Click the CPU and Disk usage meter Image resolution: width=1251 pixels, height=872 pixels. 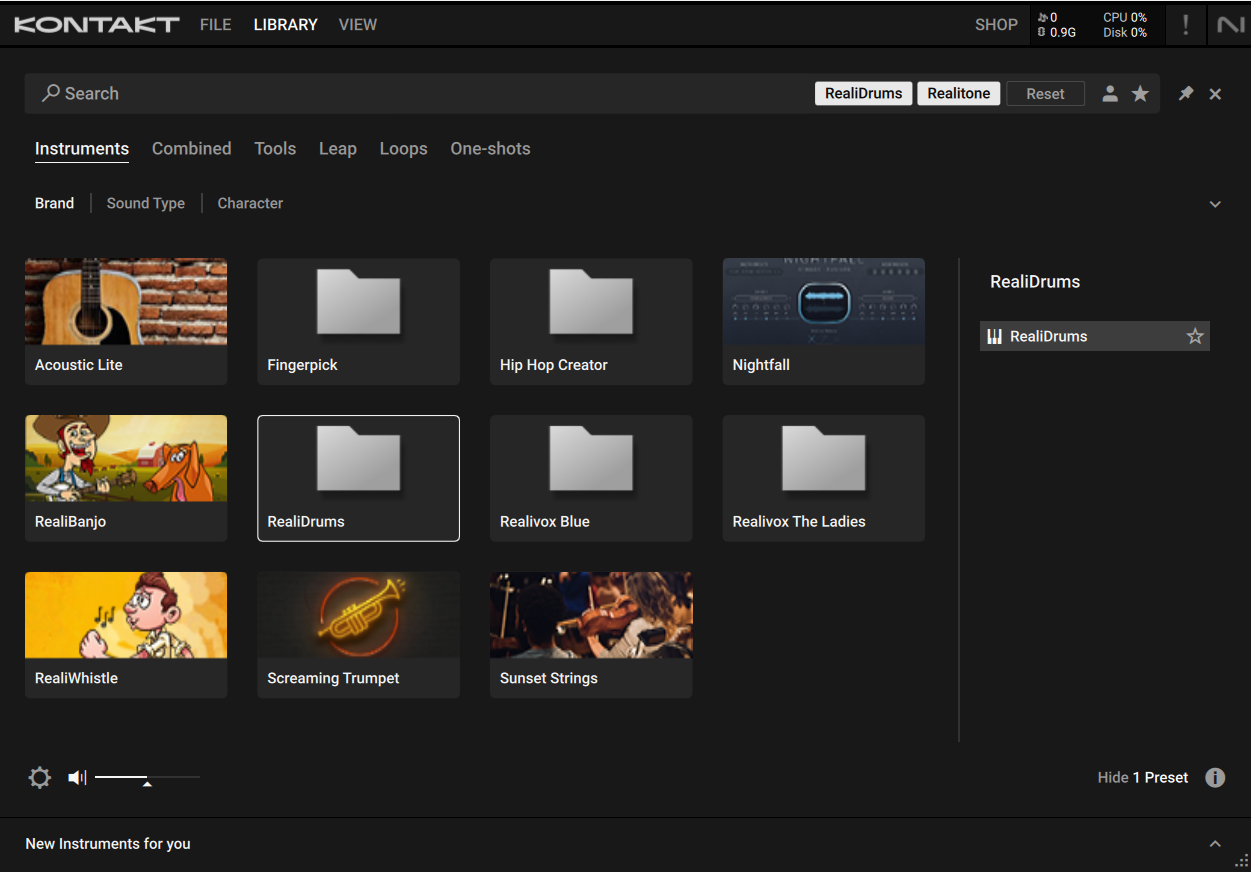1125,25
